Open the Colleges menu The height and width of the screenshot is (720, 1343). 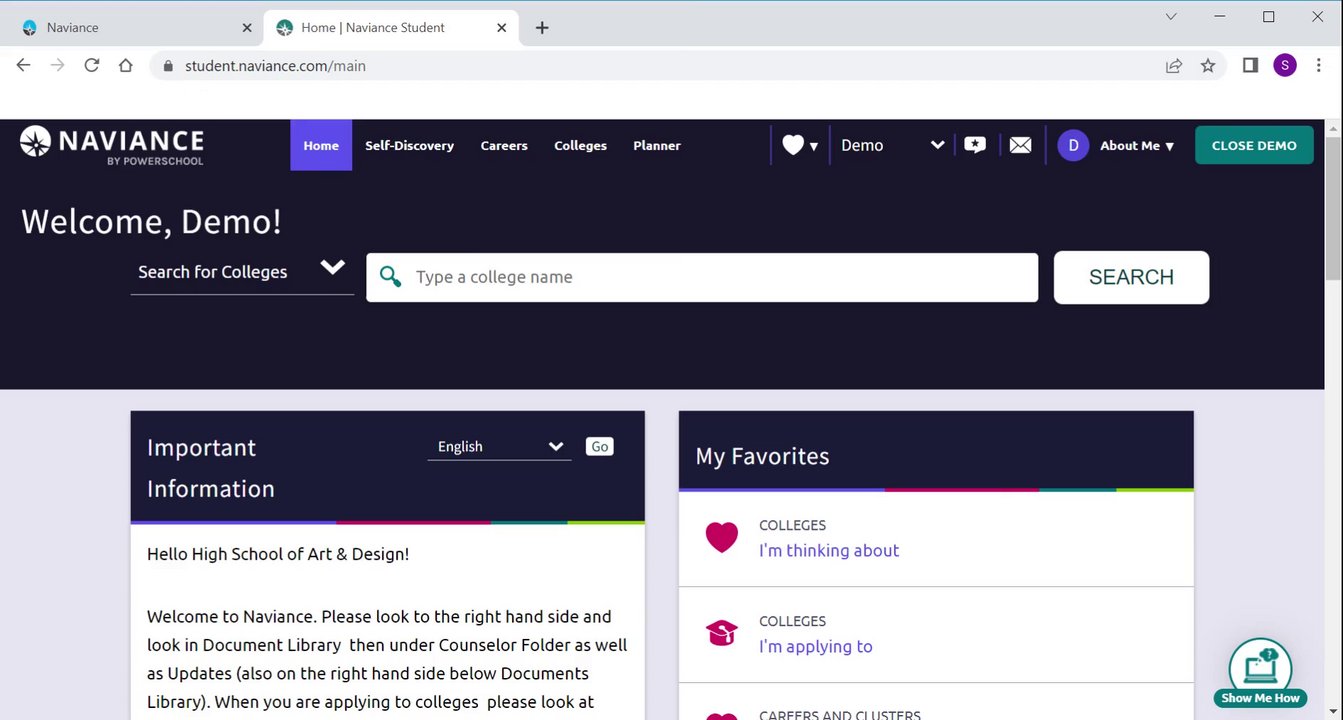(580, 146)
